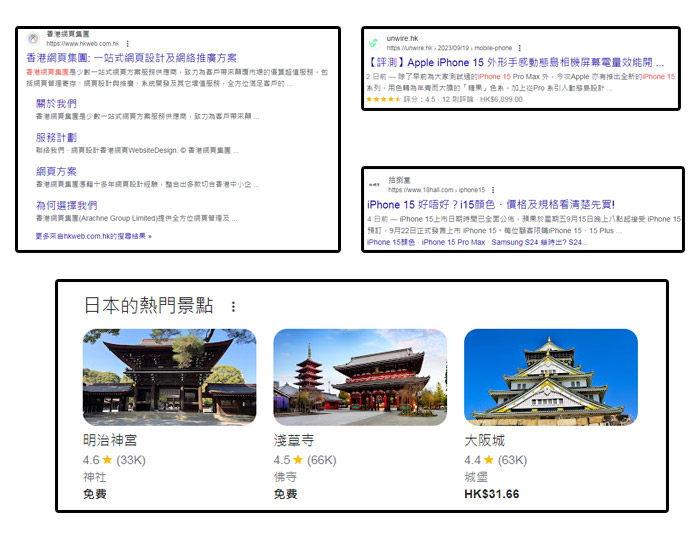The width and height of the screenshot is (700, 541).
Task: Open the Samsung S24 sublink
Action: click(x=539, y=242)
